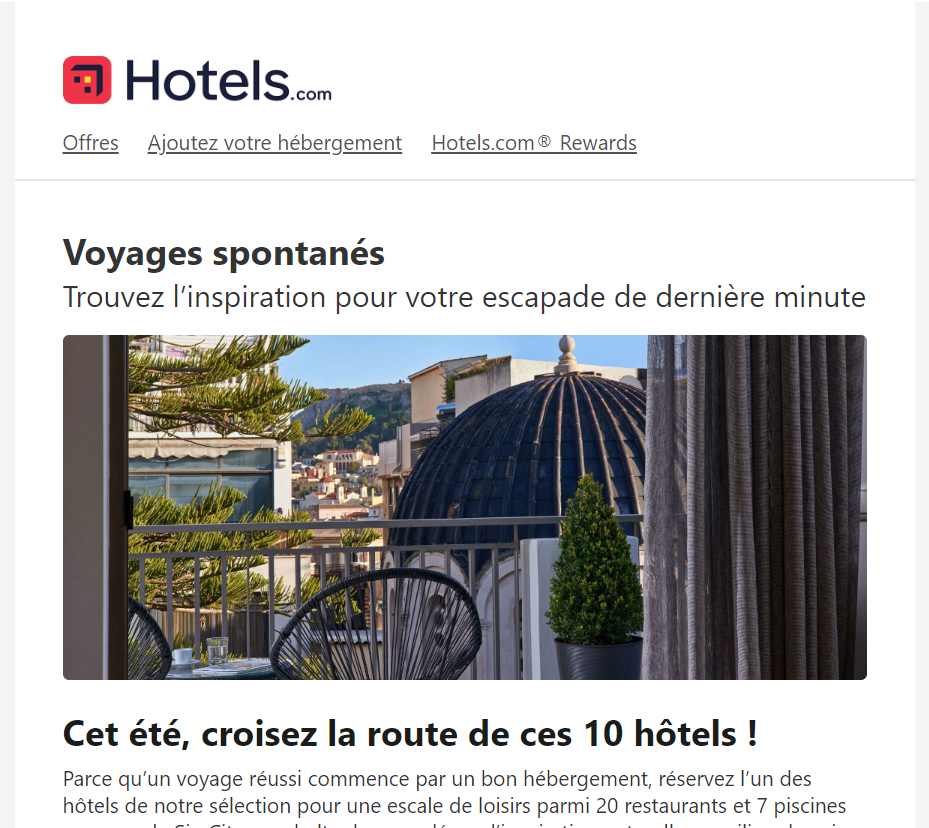Go to Hotels.com Rewards link
The width and height of the screenshot is (929, 828).
(x=534, y=143)
